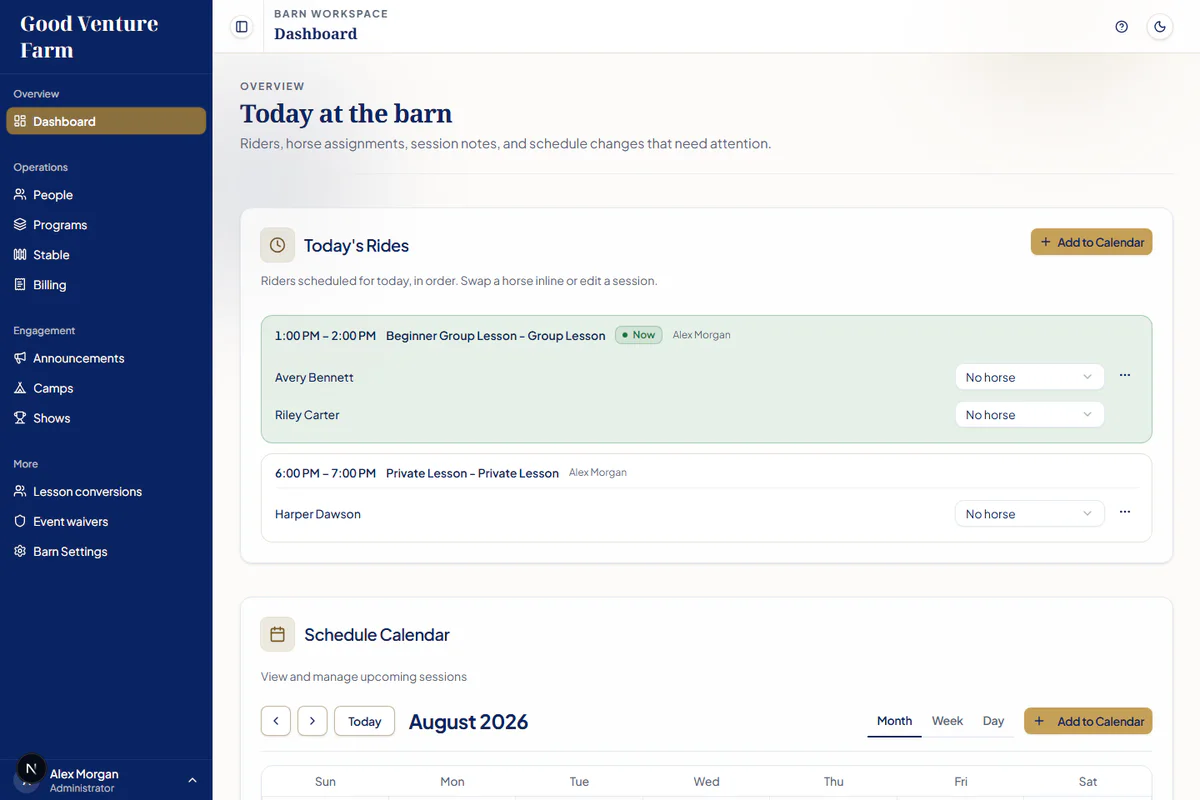Open Announcements label in sidebar
This screenshot has width=1200, height=800.
79,358
